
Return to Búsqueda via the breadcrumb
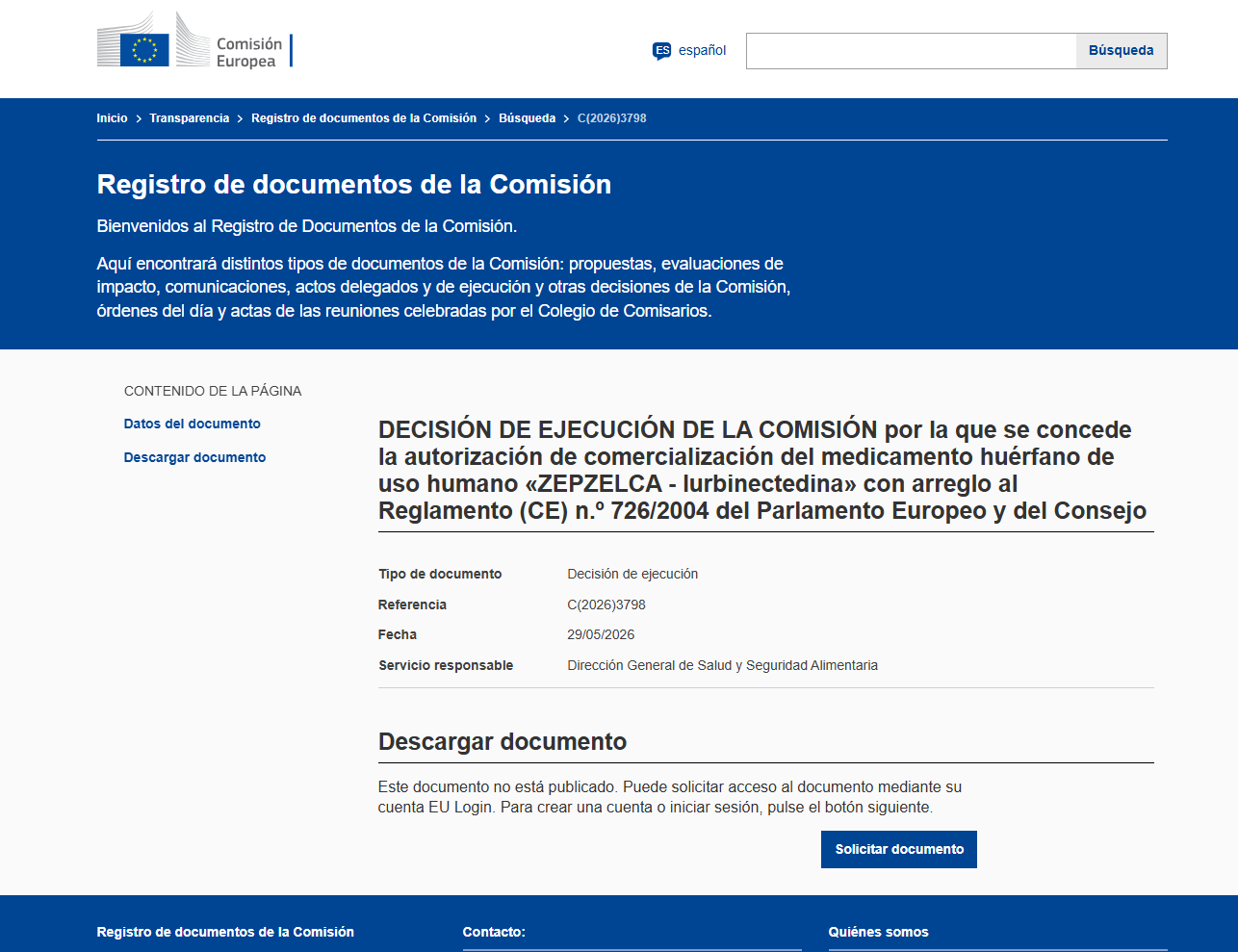527,118
